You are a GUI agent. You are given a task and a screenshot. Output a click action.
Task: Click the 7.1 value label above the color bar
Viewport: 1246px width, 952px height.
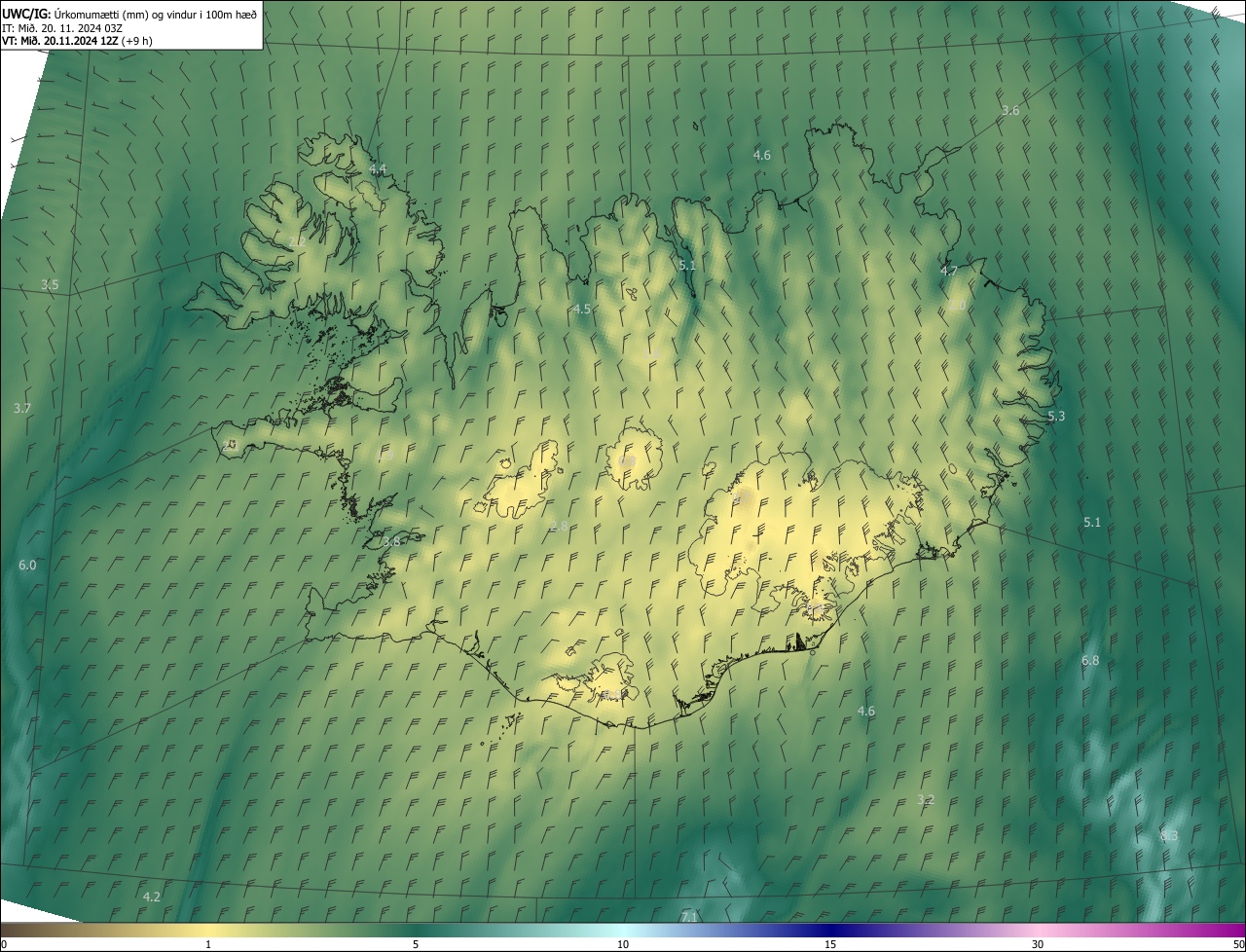tap(689, 917)
